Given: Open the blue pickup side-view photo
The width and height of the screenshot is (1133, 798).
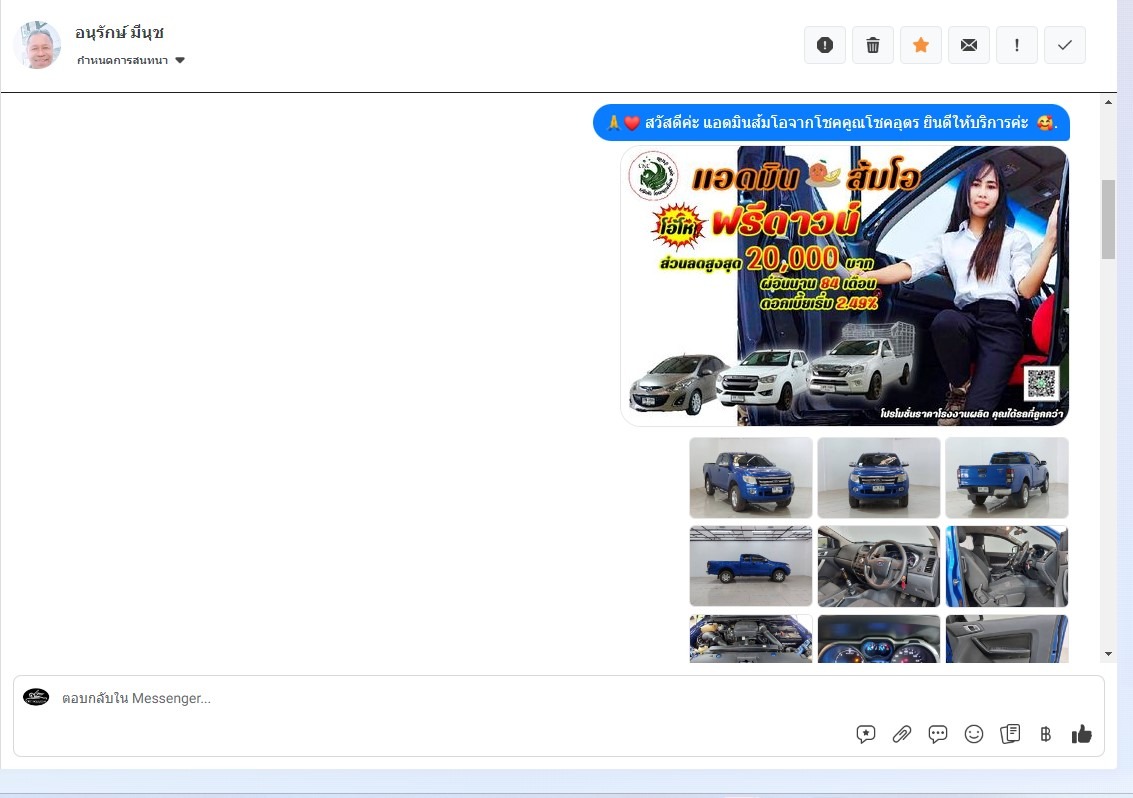Looking at the screenshot, I should (x=751, y=566).
